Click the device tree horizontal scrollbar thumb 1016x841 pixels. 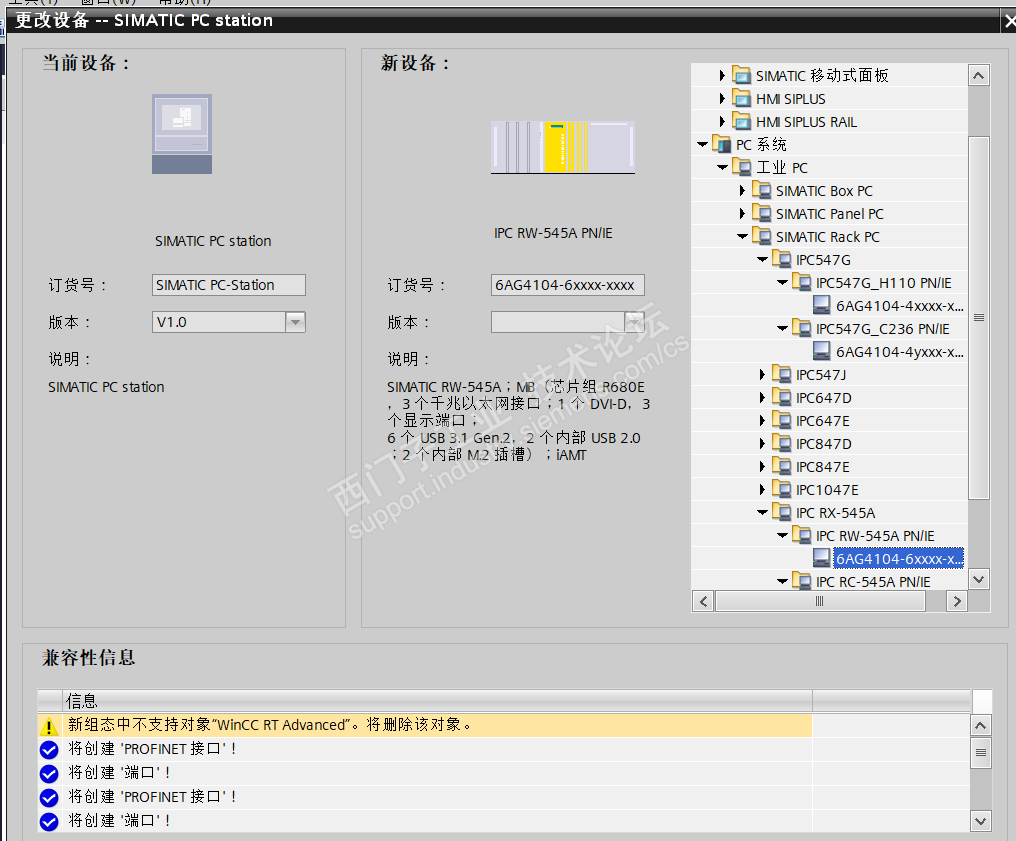click(x=820, y=601)
